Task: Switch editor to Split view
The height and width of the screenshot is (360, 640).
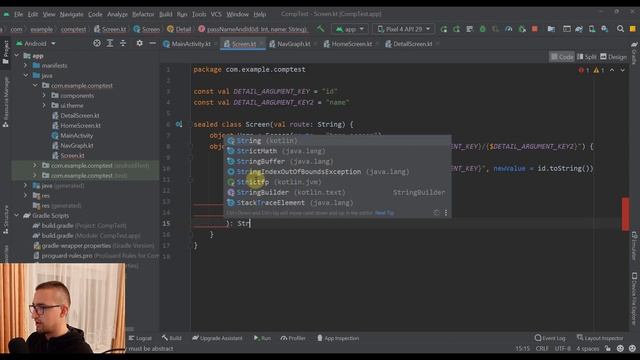Action: tap(587, 57)
